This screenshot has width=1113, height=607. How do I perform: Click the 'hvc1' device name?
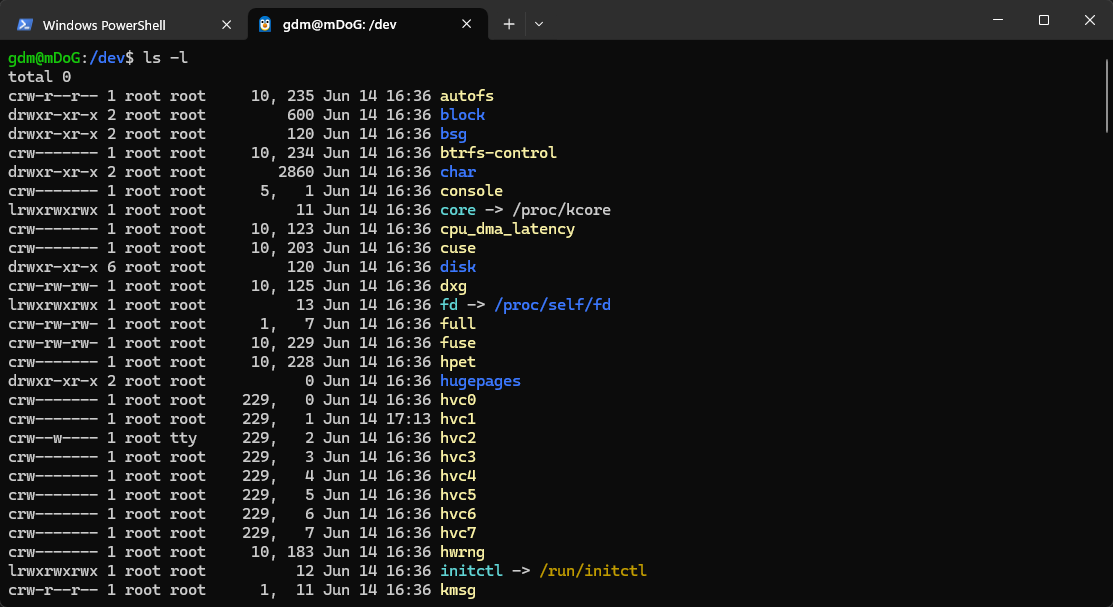[458, 419]
